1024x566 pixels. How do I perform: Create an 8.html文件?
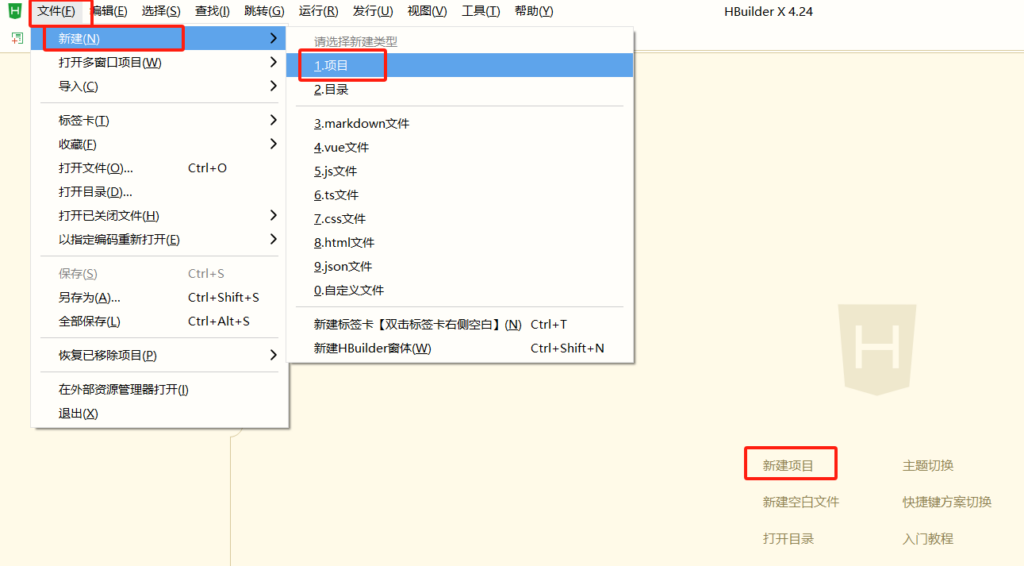point(460,242)
